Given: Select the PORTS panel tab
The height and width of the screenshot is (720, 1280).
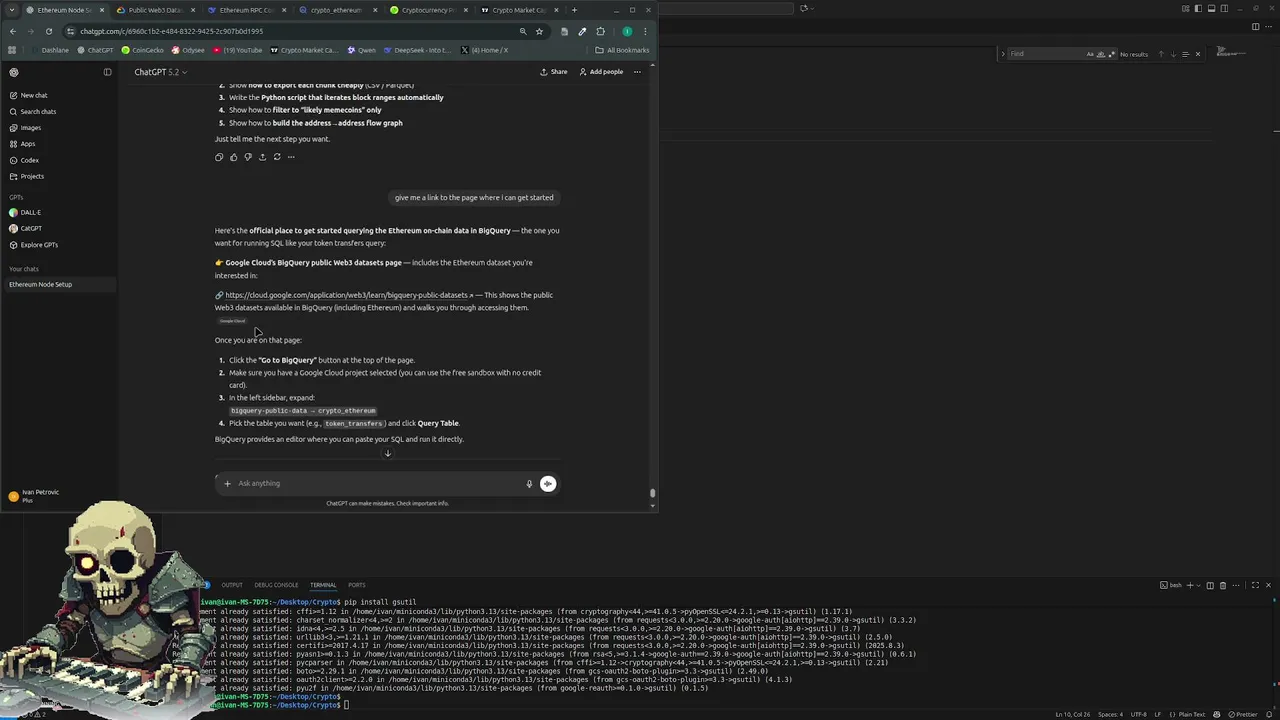Looking at the screenshot, I should click(x=356, y=585).
